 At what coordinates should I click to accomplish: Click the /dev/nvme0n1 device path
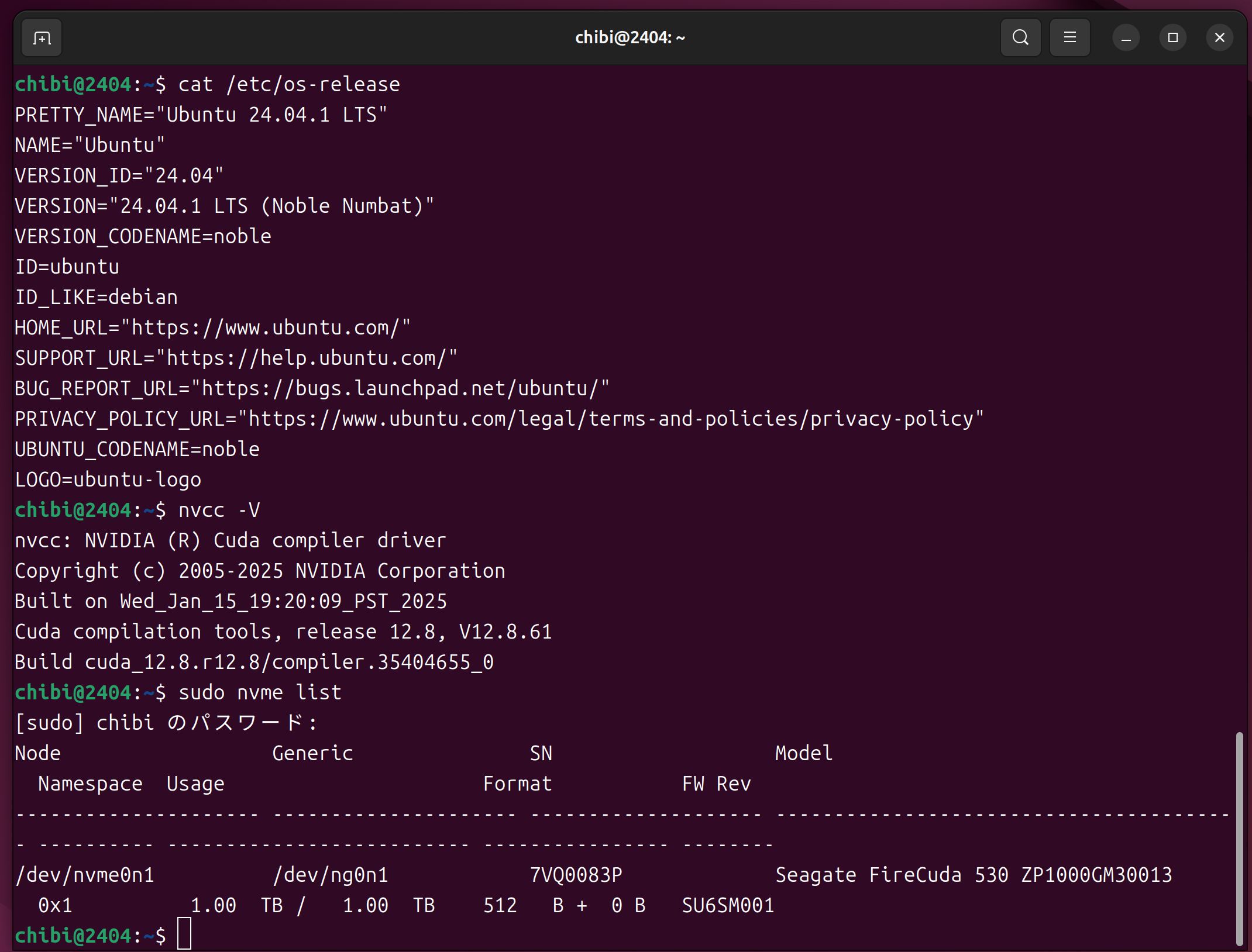pyautogui.click(x=85, y=875)
